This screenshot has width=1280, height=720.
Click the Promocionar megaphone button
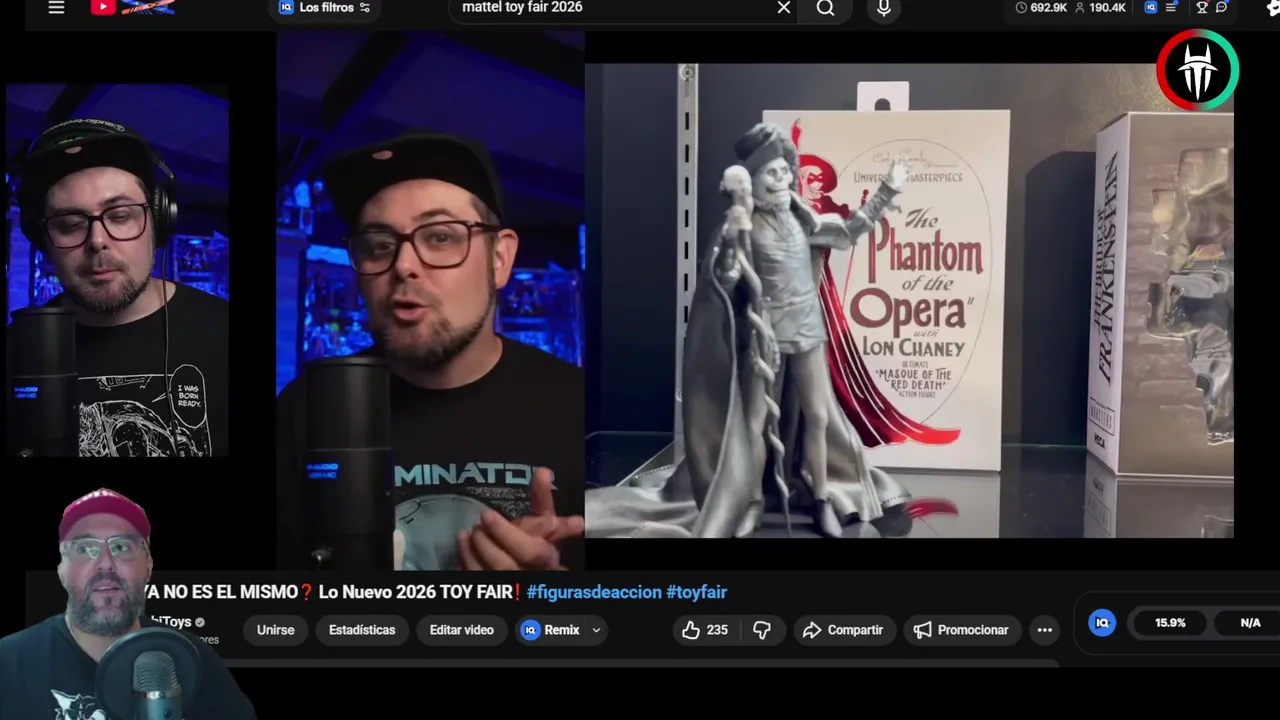pos(961,630)
